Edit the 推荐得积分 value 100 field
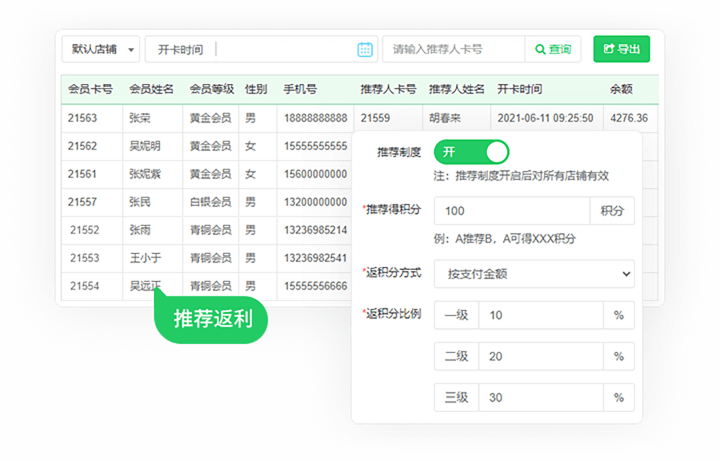720x461 pixels. [x=512, y=211]
